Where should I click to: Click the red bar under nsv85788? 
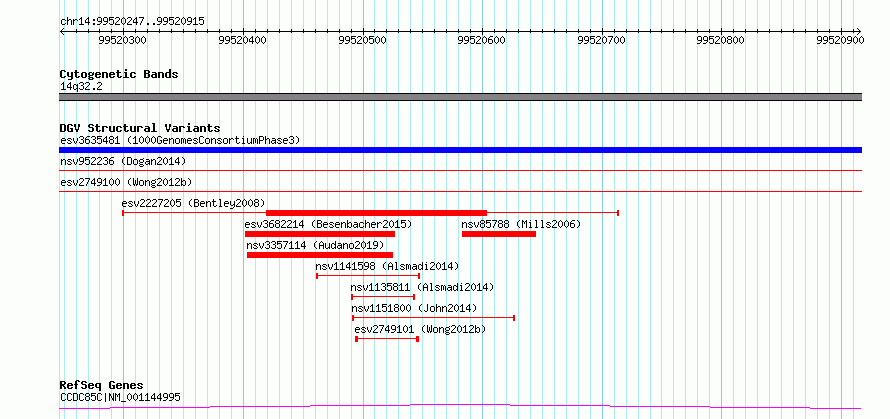pos(498,234)
